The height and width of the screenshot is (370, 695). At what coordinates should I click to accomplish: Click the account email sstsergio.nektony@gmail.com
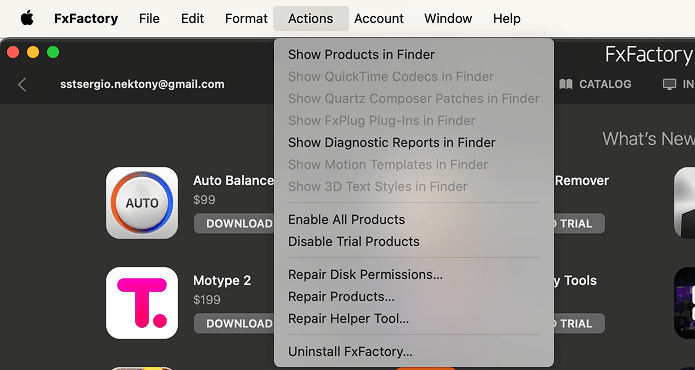point(142,84)
